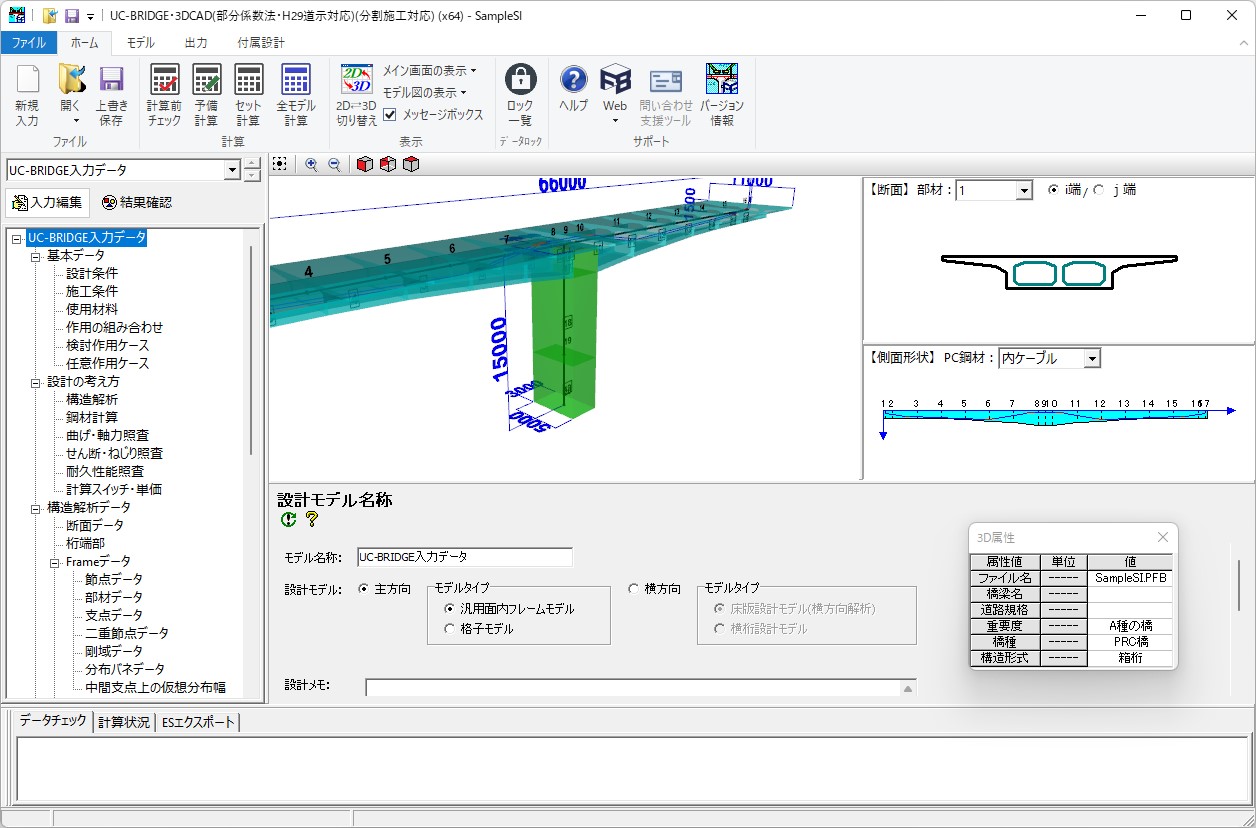Click the モデル名称 input field
The width and height of the screenshot is (1256, 828).
click(x=464, y=557)
